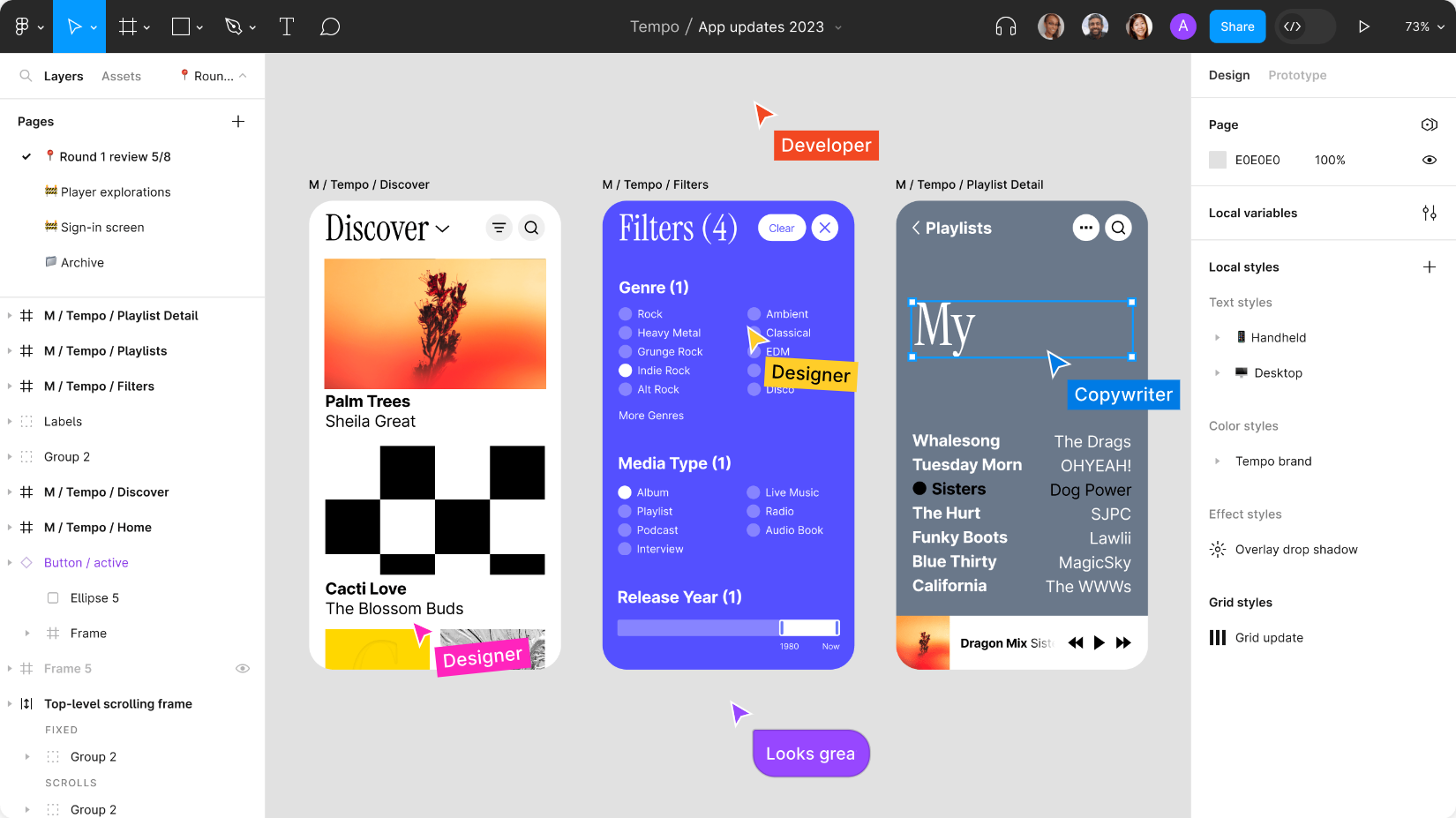Viewport: 1456px width, 818px height.
Task: Present prototype with play icon
Action: pos(1363,26)
